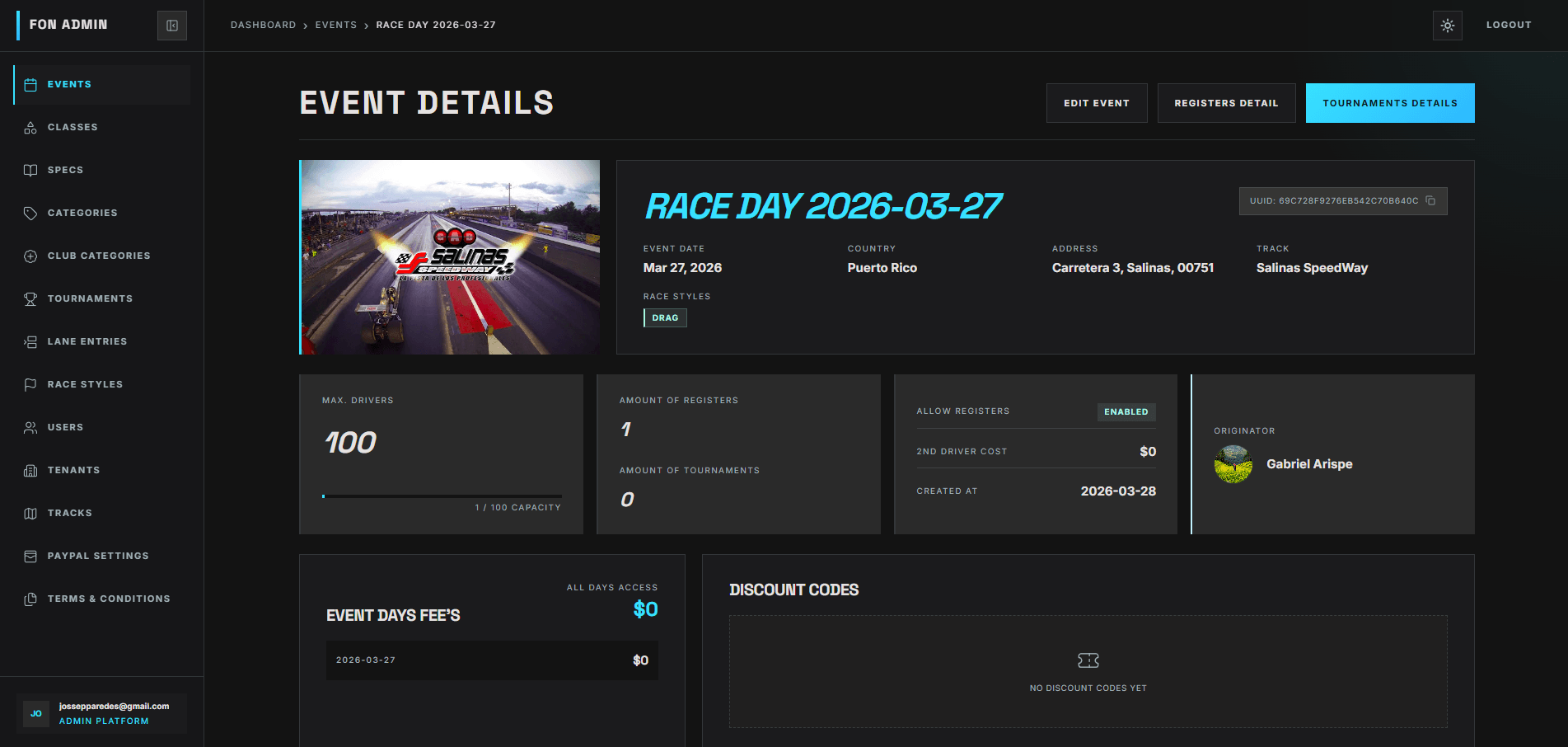This screenshot has width=1568, height=747.
Task: Copy the event UUID with copy icon
Action: pos(1430,200)
